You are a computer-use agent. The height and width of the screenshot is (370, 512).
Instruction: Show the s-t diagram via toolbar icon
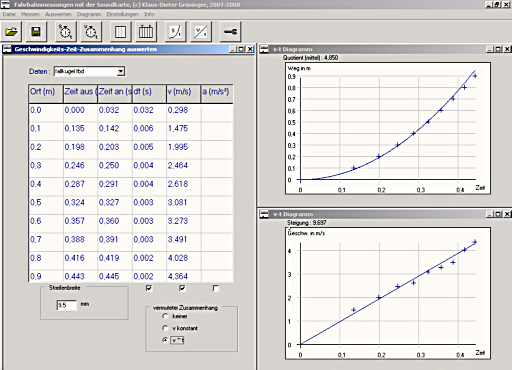175,32
